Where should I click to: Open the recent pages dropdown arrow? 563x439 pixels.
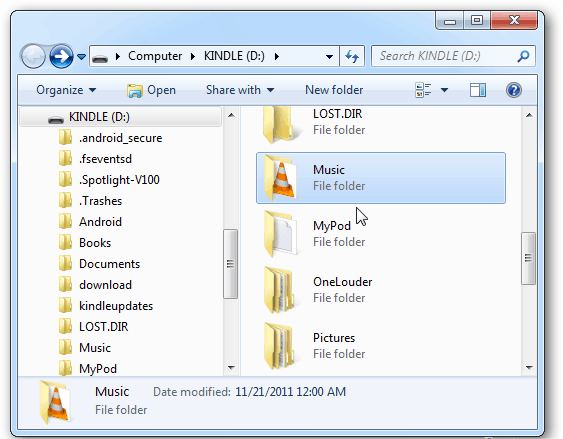point(82,57)
